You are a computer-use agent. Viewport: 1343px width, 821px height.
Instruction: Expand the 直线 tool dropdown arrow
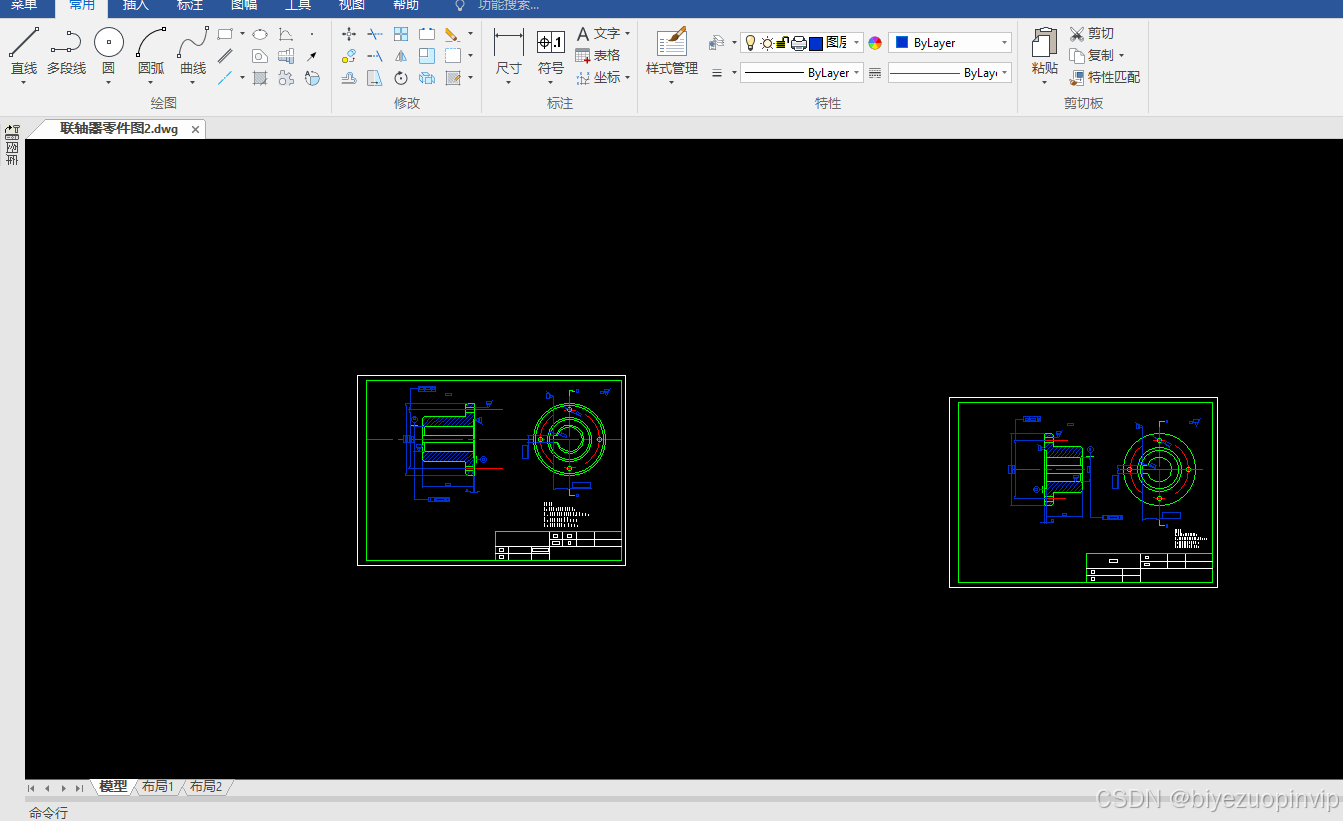click(24, 83)
